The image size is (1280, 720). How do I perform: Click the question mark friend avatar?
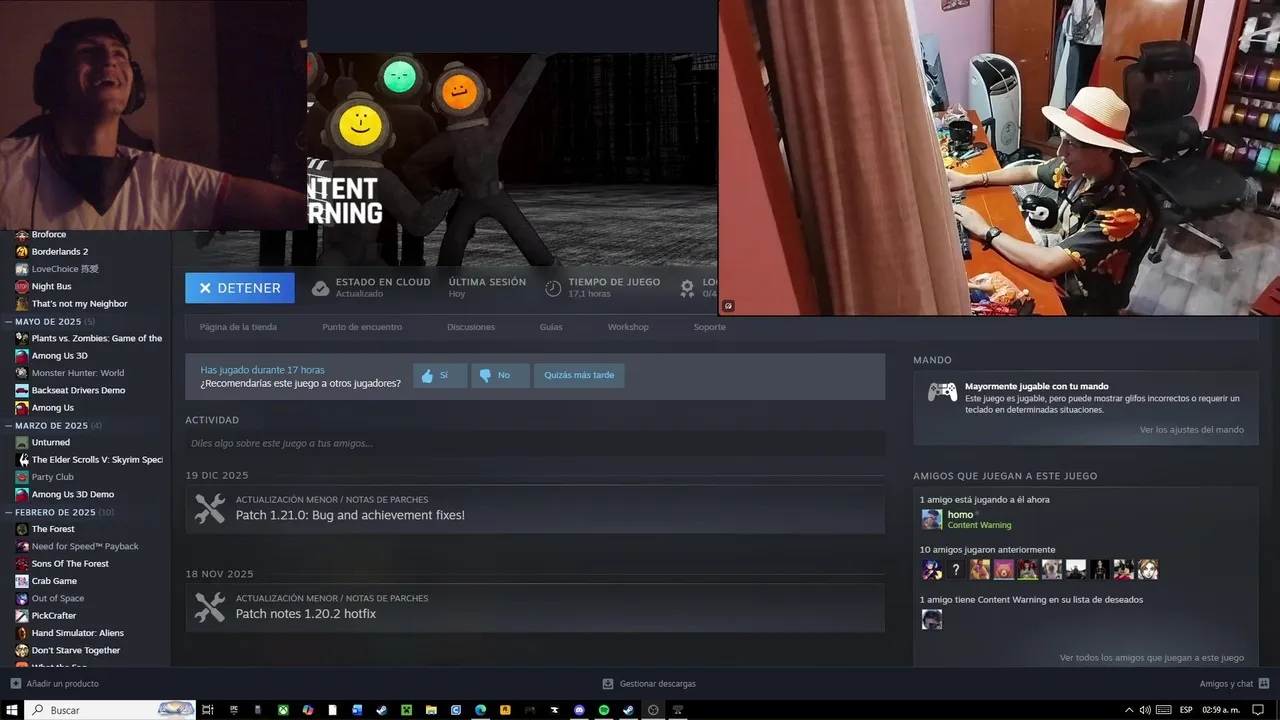tap(956, 569)
